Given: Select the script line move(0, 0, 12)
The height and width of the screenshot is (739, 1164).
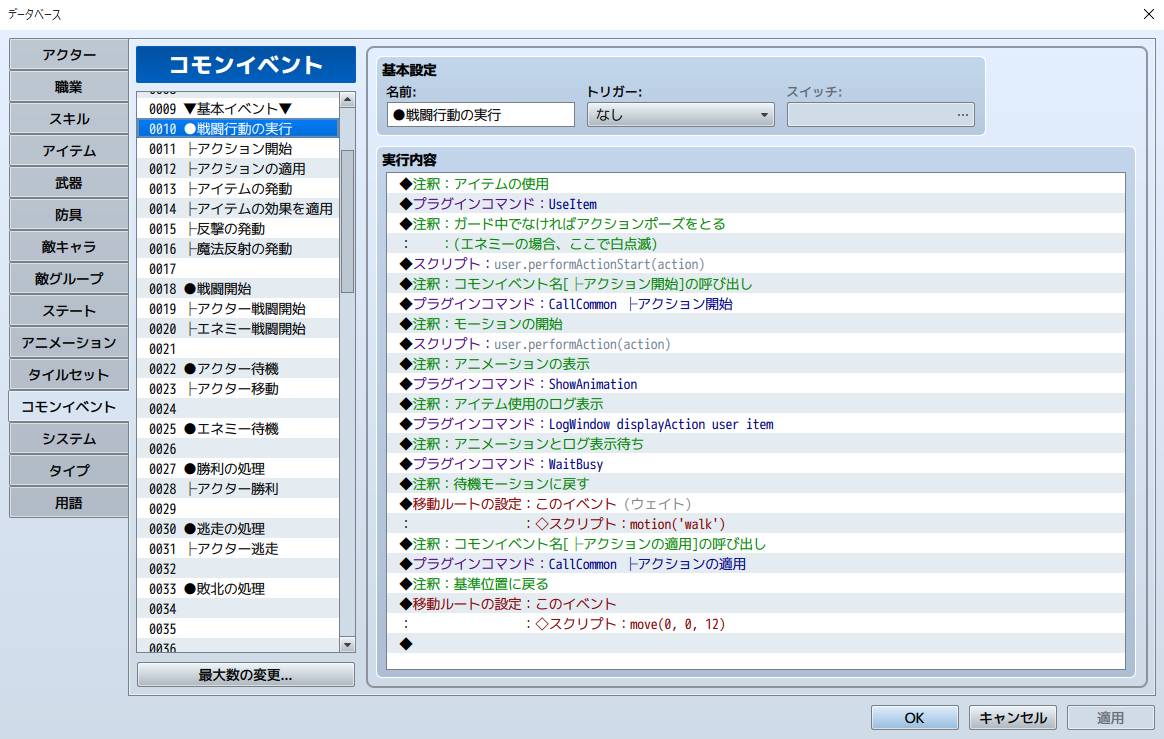Looking at the screenshot, I should [x=756, y=624].
